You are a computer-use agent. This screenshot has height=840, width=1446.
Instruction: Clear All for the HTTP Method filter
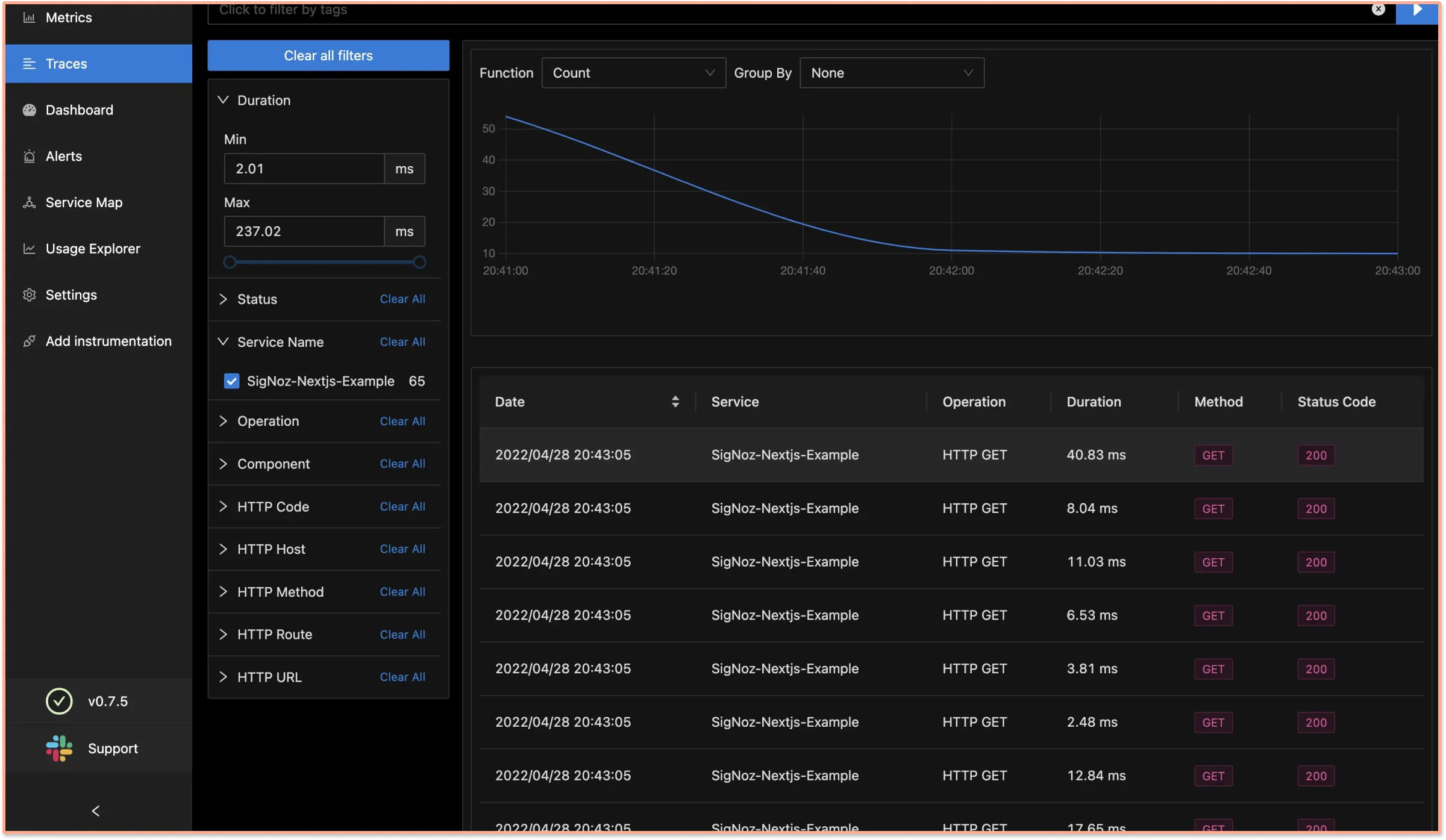[402, 592]
